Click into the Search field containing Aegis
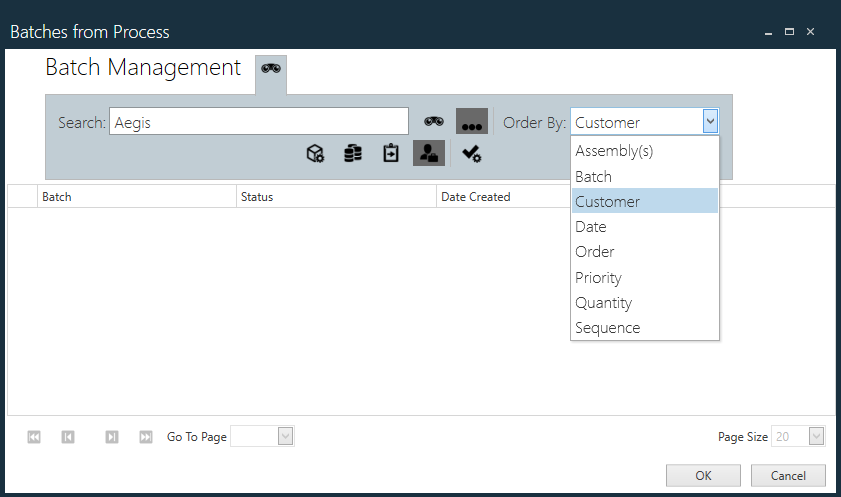 (x=258, y=122)
